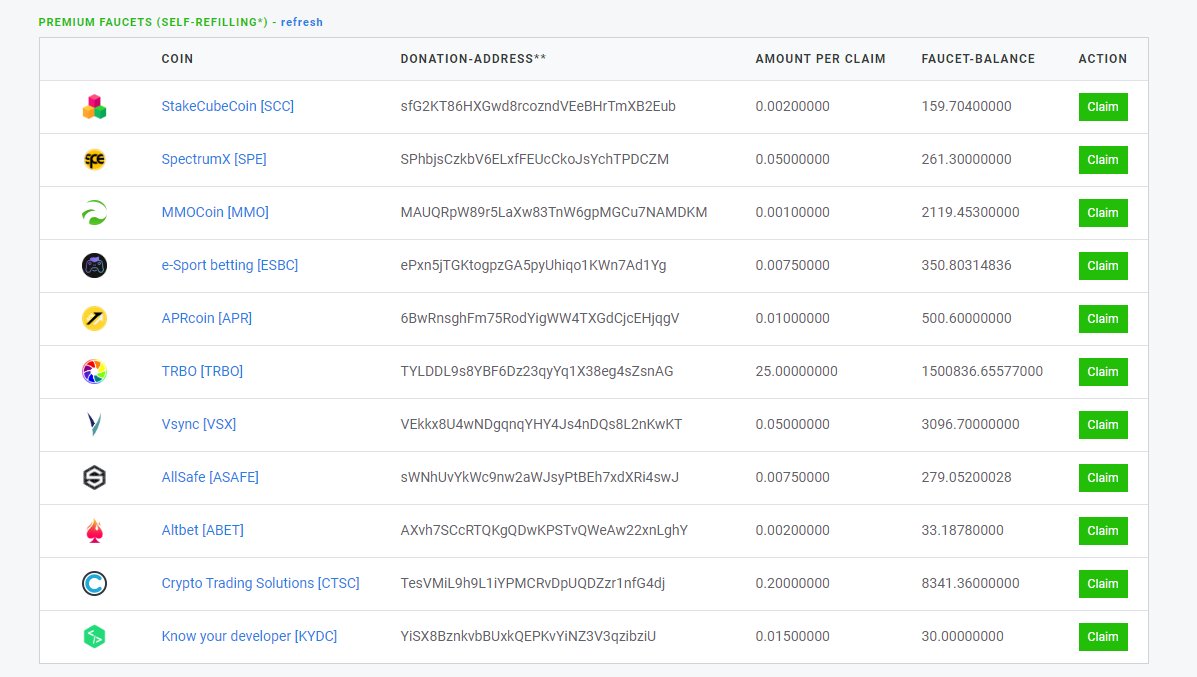Select the Vsync donation address starting VEkkx8U4
This screenshot has height=677, width=1197.
541,424
